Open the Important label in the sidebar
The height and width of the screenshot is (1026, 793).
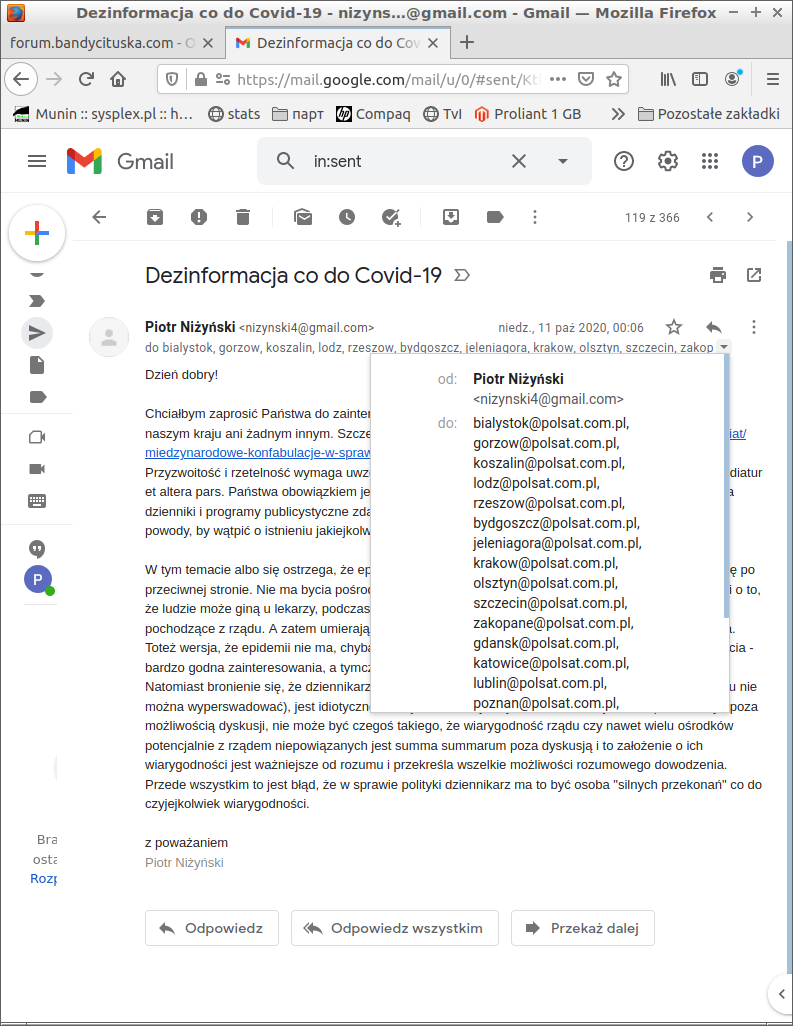click(37, 301)
